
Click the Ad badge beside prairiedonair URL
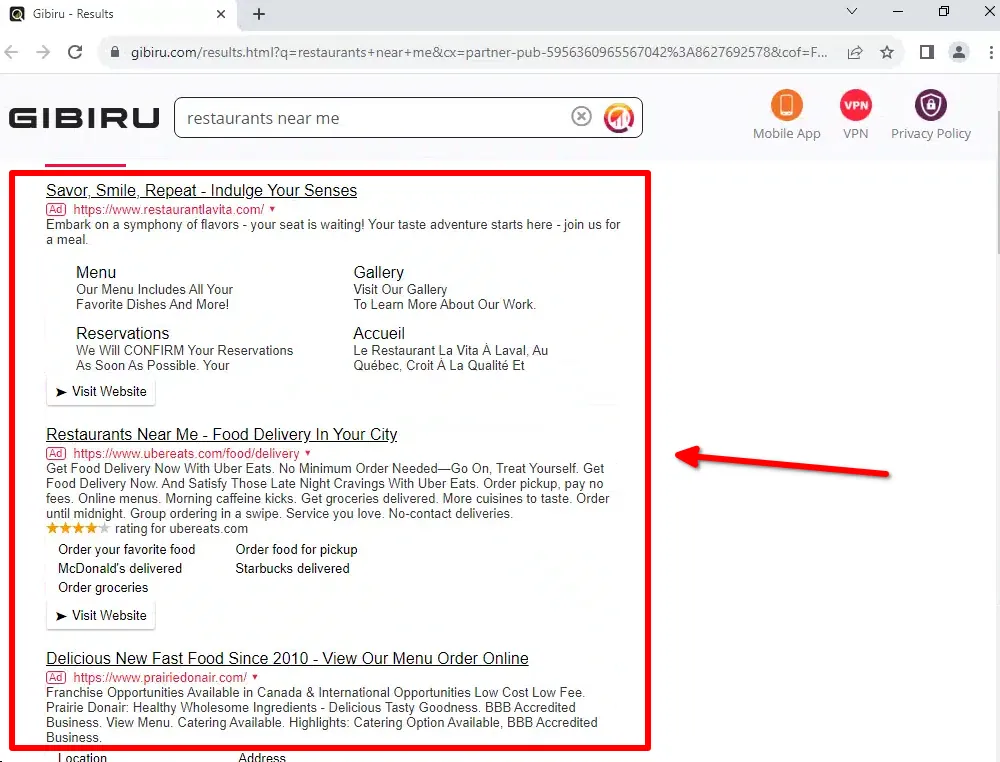(x=56, y=677)
